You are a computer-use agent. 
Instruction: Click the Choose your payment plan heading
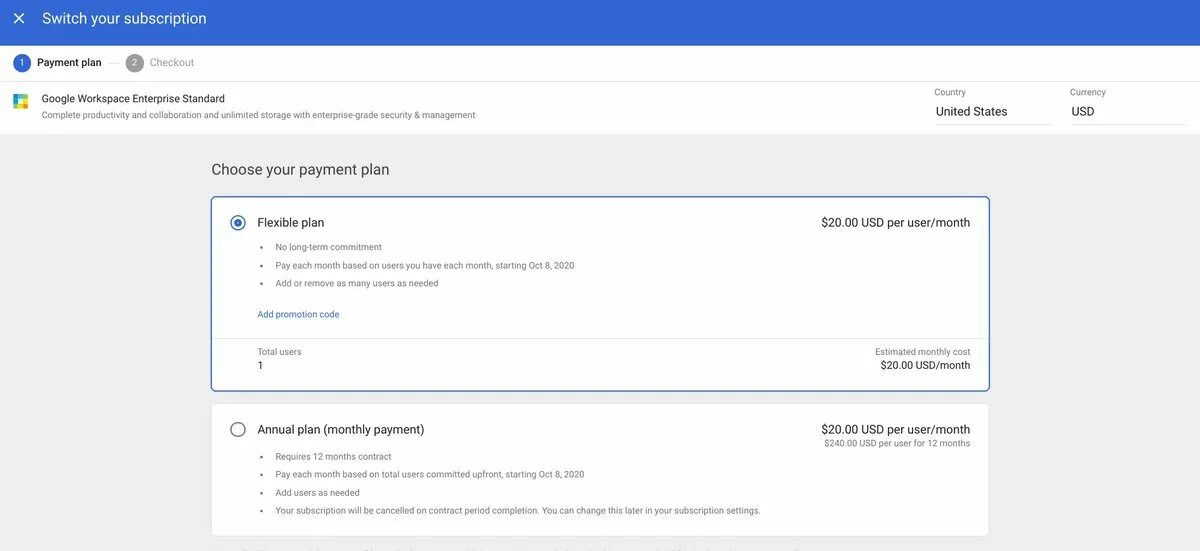(300, 170)
